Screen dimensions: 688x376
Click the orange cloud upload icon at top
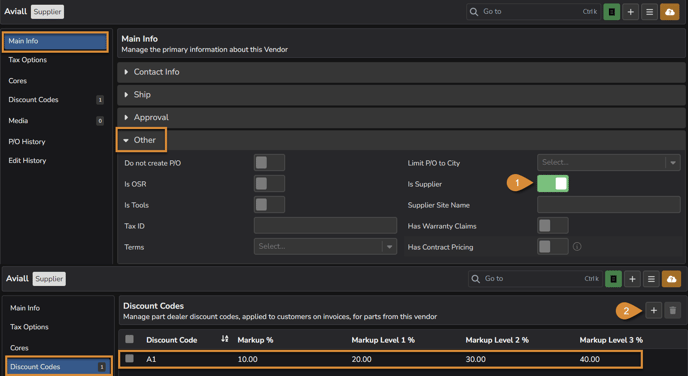pos(670,12)
